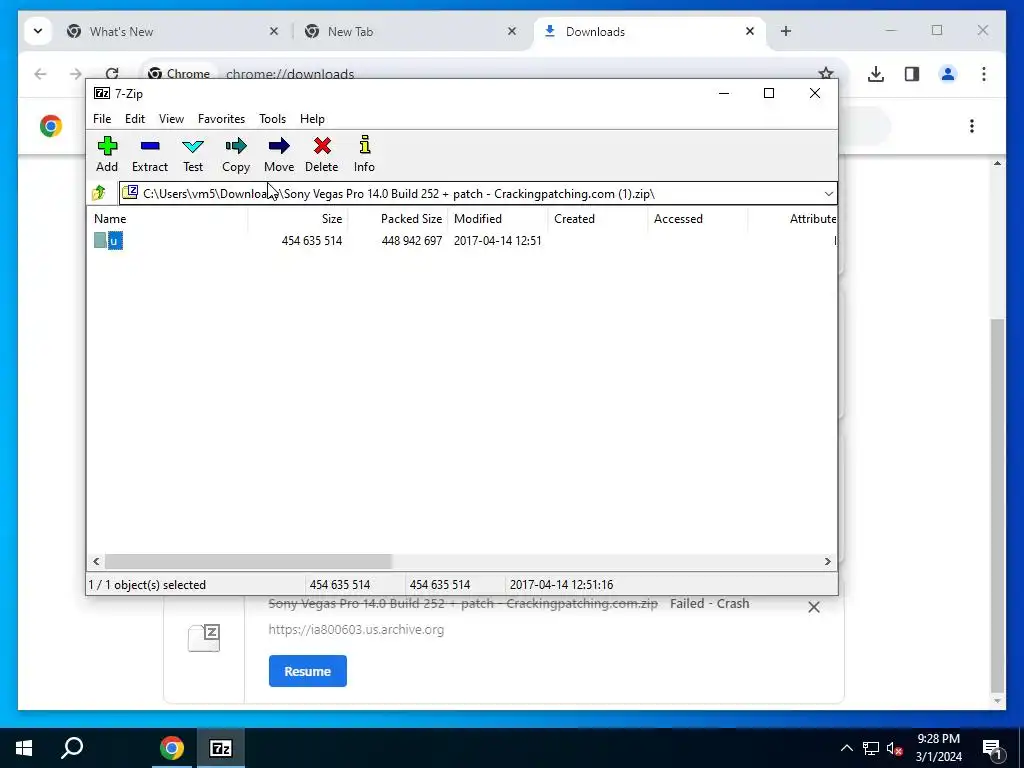Click the Extract toolbar icon

150,154
